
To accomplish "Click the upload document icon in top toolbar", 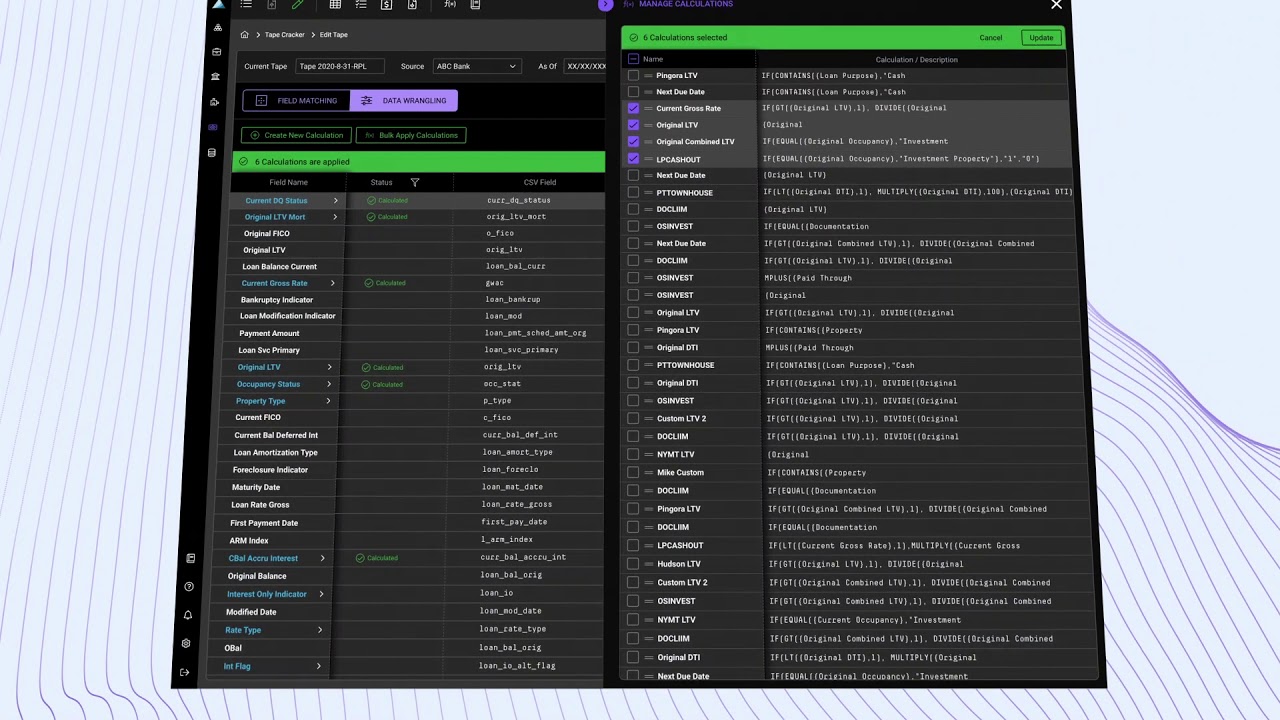I will click(x=271, y=5).
